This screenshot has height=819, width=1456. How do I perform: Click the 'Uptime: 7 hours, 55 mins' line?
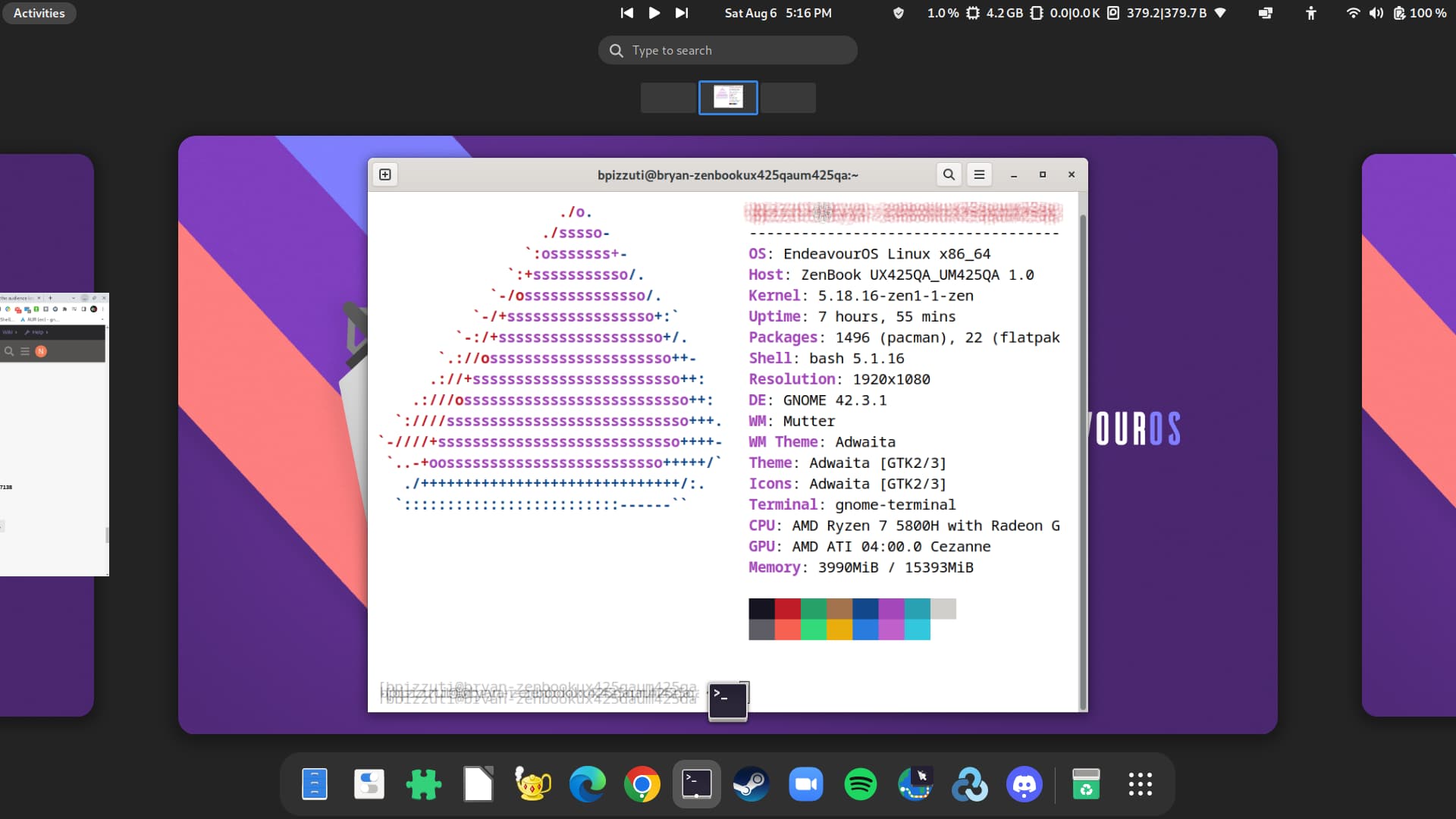(x=852, y=316)
